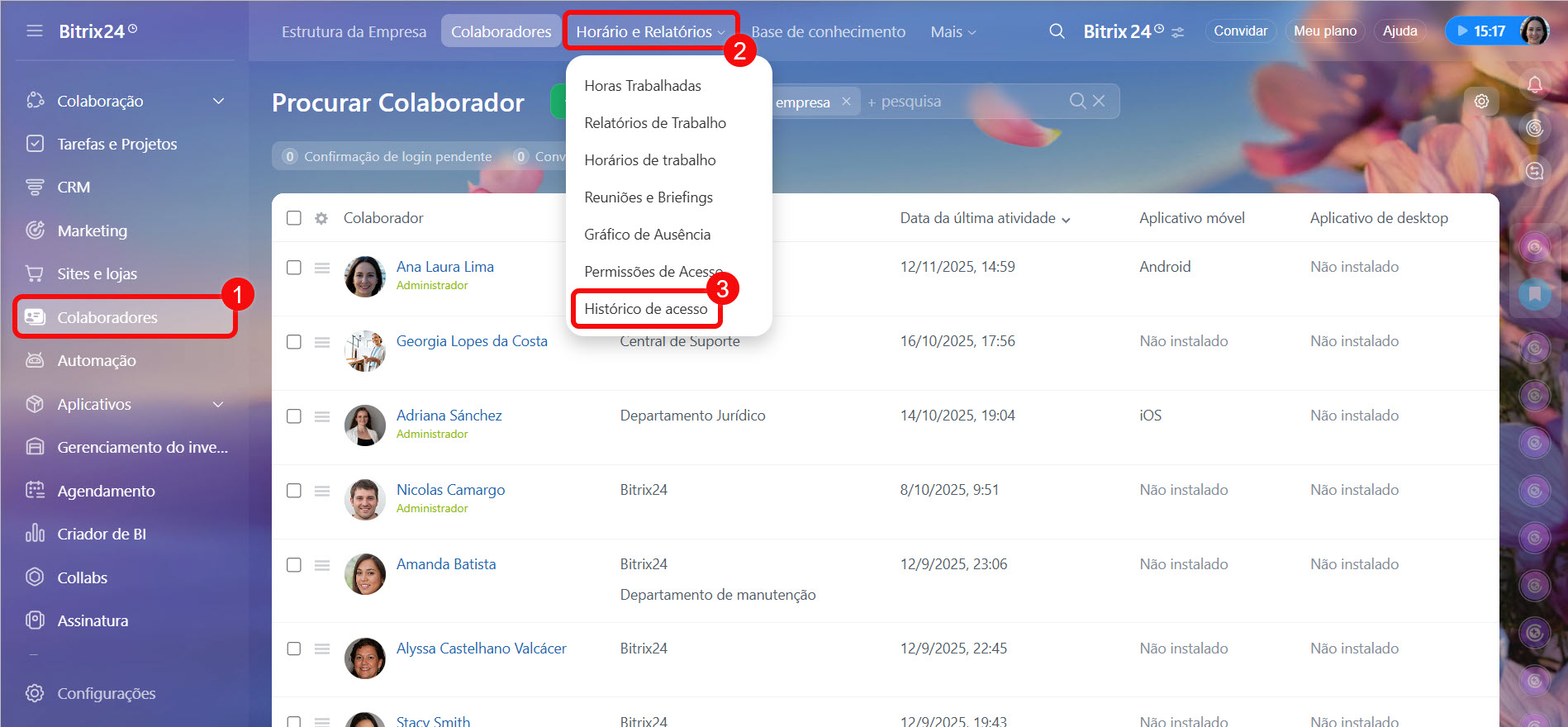The image size is (1568, 727).
Task: Select checkbox for Ana Laura Lima
Action: (x=294, y=268)
